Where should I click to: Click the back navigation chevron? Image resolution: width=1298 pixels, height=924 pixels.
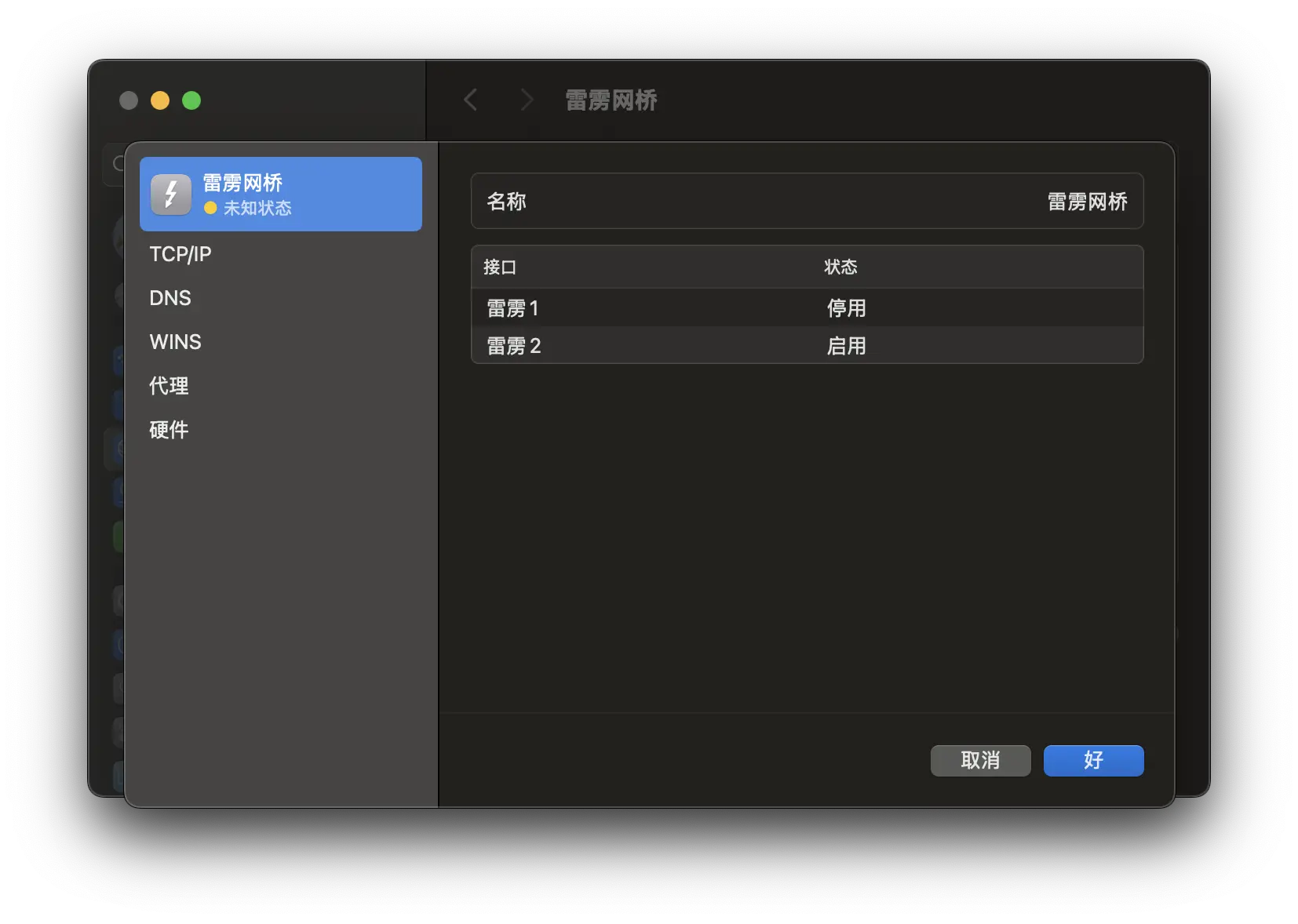pos(470,100)
